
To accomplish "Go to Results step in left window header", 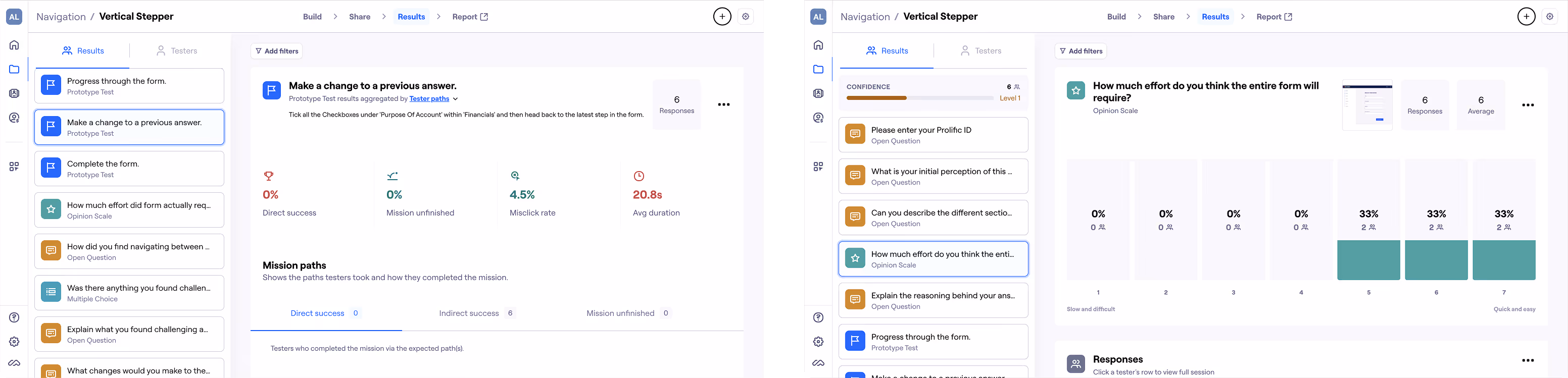I will (412, 17).
